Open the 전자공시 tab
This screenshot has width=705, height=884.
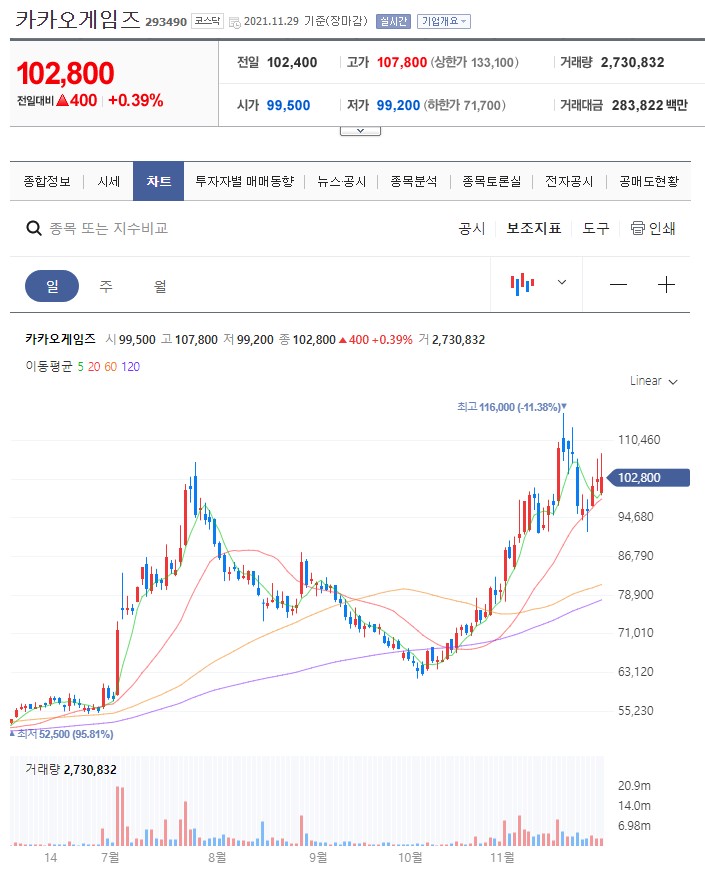click(x=569, y=182)
